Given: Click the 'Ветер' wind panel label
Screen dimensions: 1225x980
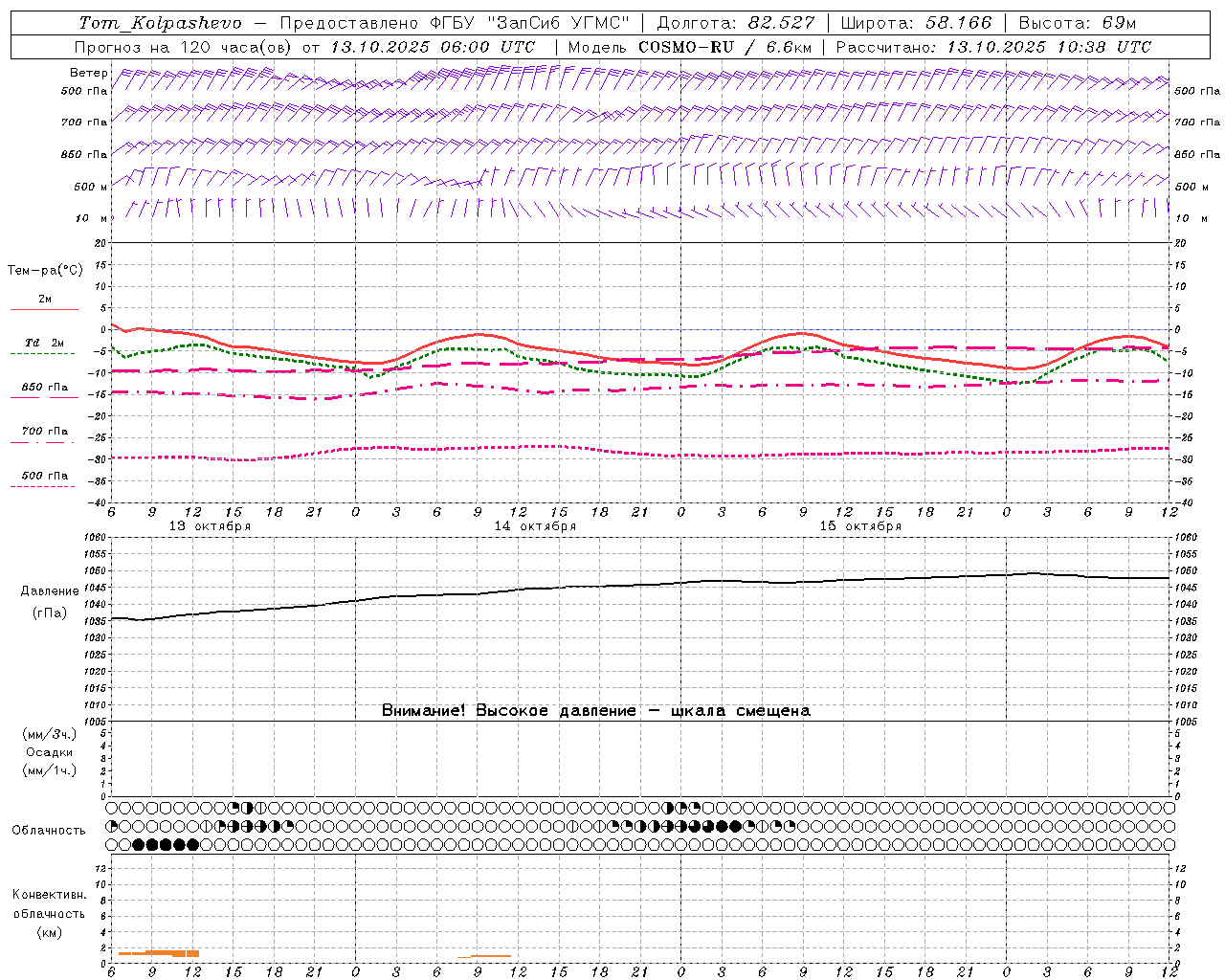Looking at the screenshot, I should 89,73.
